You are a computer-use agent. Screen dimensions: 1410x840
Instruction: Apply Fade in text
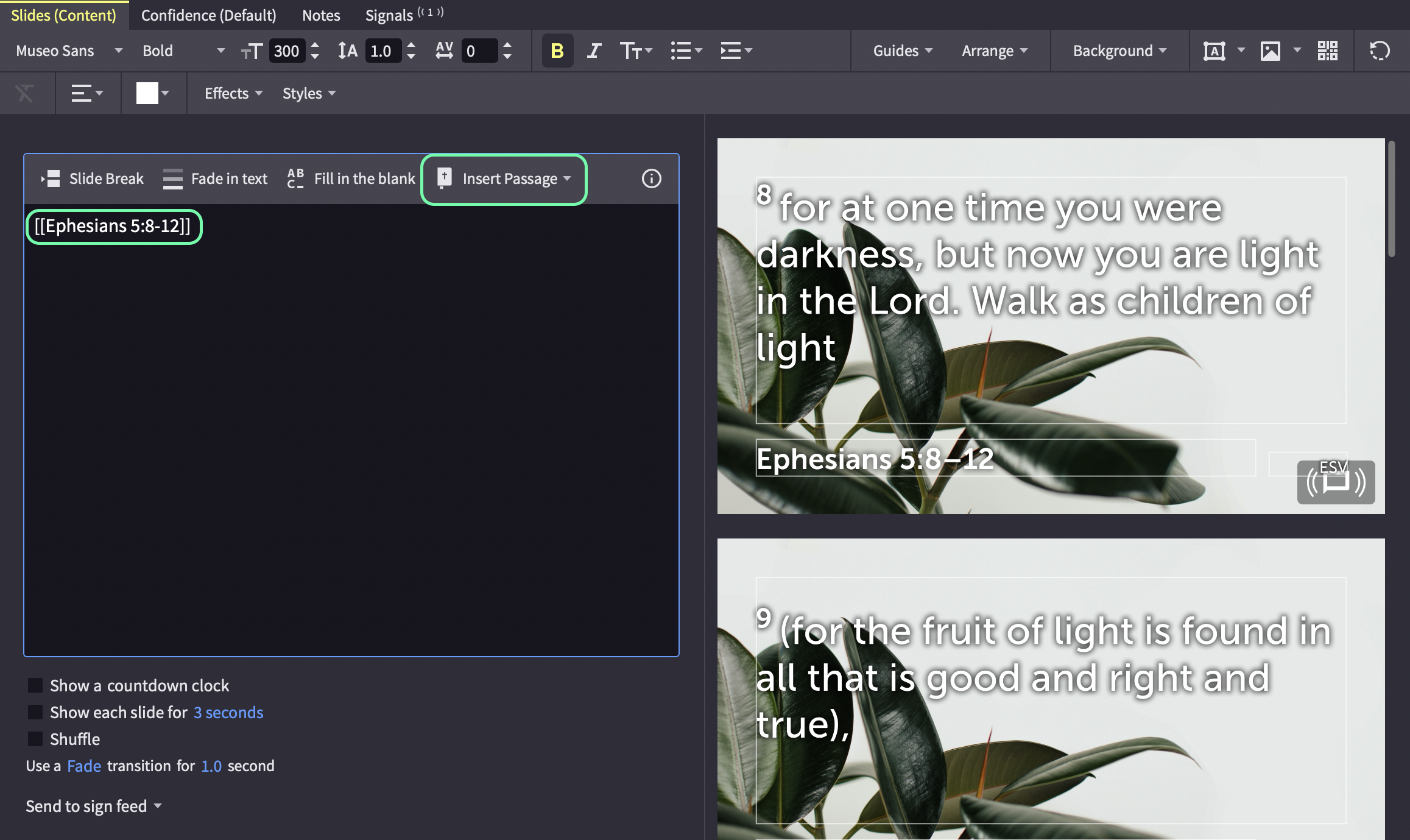pos(216,178)
